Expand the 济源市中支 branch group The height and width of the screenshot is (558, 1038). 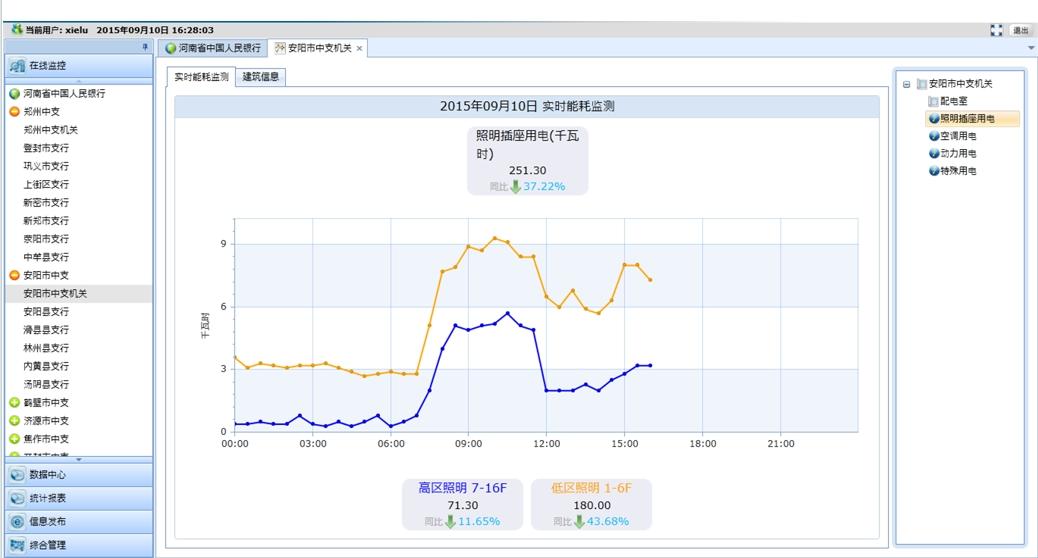click(x=15, y=421)
